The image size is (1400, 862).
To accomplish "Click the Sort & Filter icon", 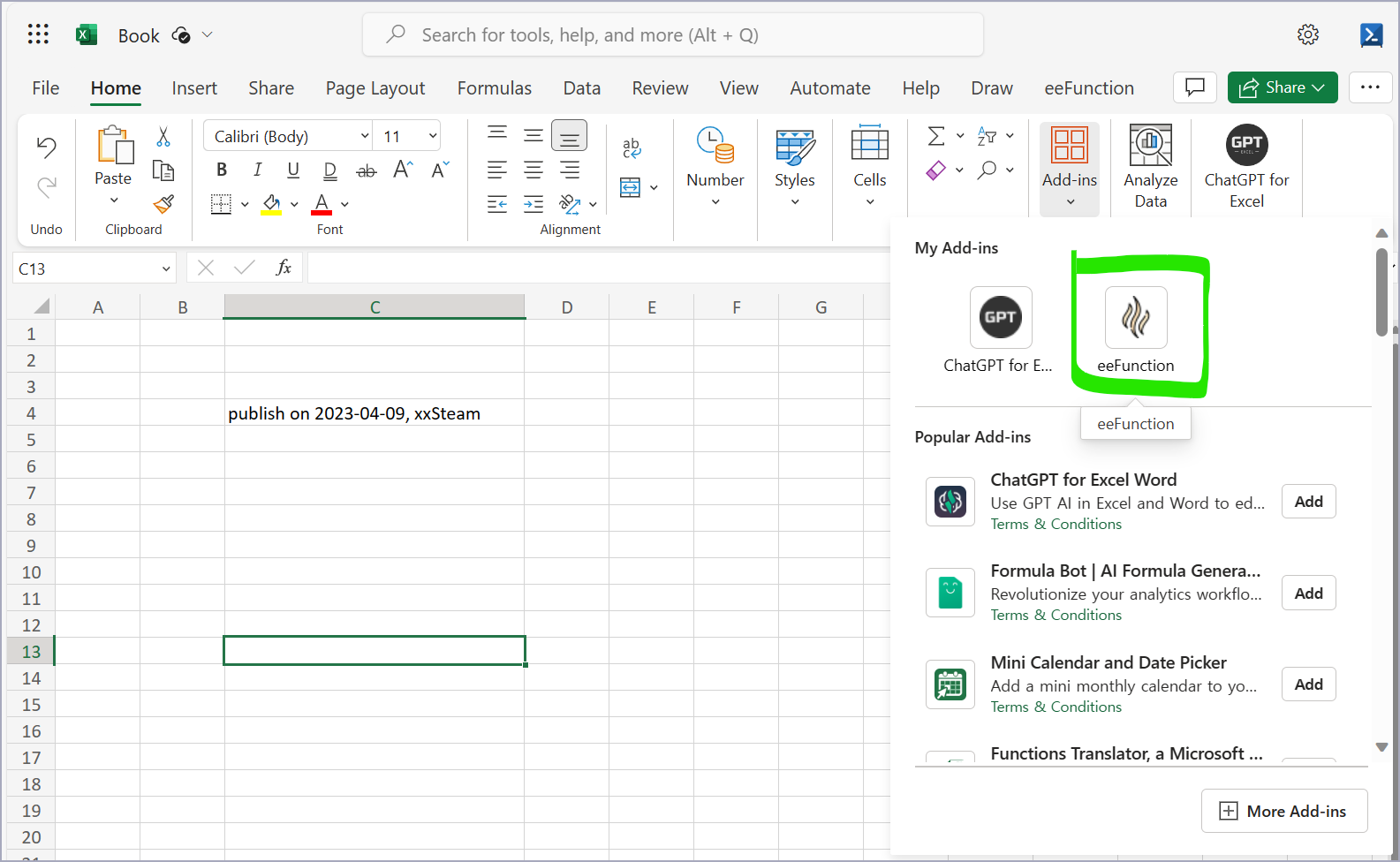I will tap(988, 136).
